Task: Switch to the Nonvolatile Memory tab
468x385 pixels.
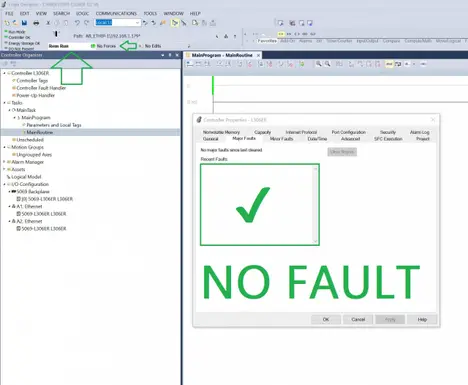Action: pos(221,132)
